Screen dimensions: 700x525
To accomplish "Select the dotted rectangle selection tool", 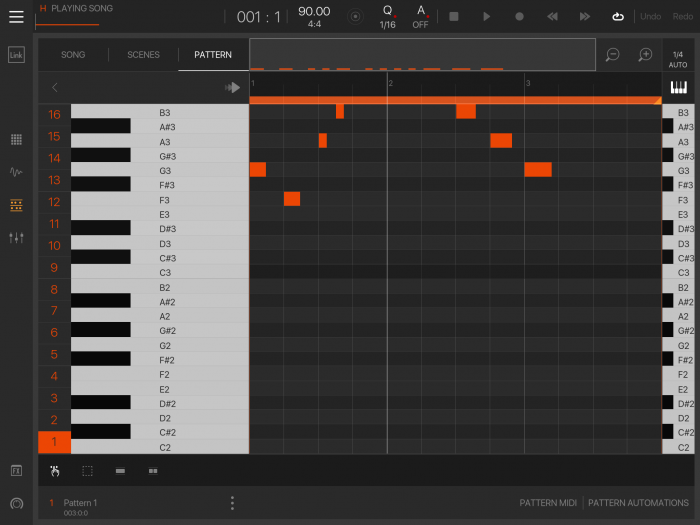I will coord(88,471).
